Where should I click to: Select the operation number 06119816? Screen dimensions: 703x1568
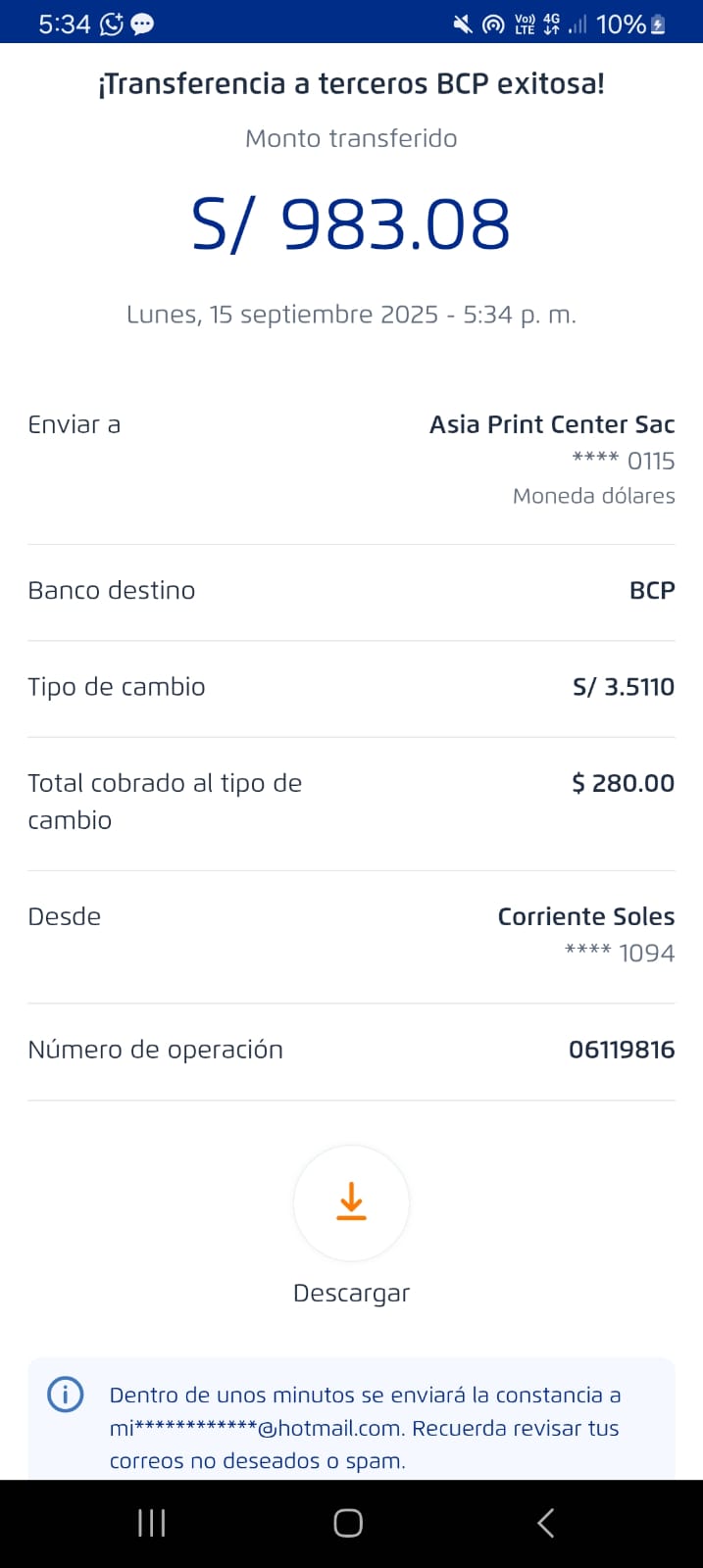point(621,1050)
